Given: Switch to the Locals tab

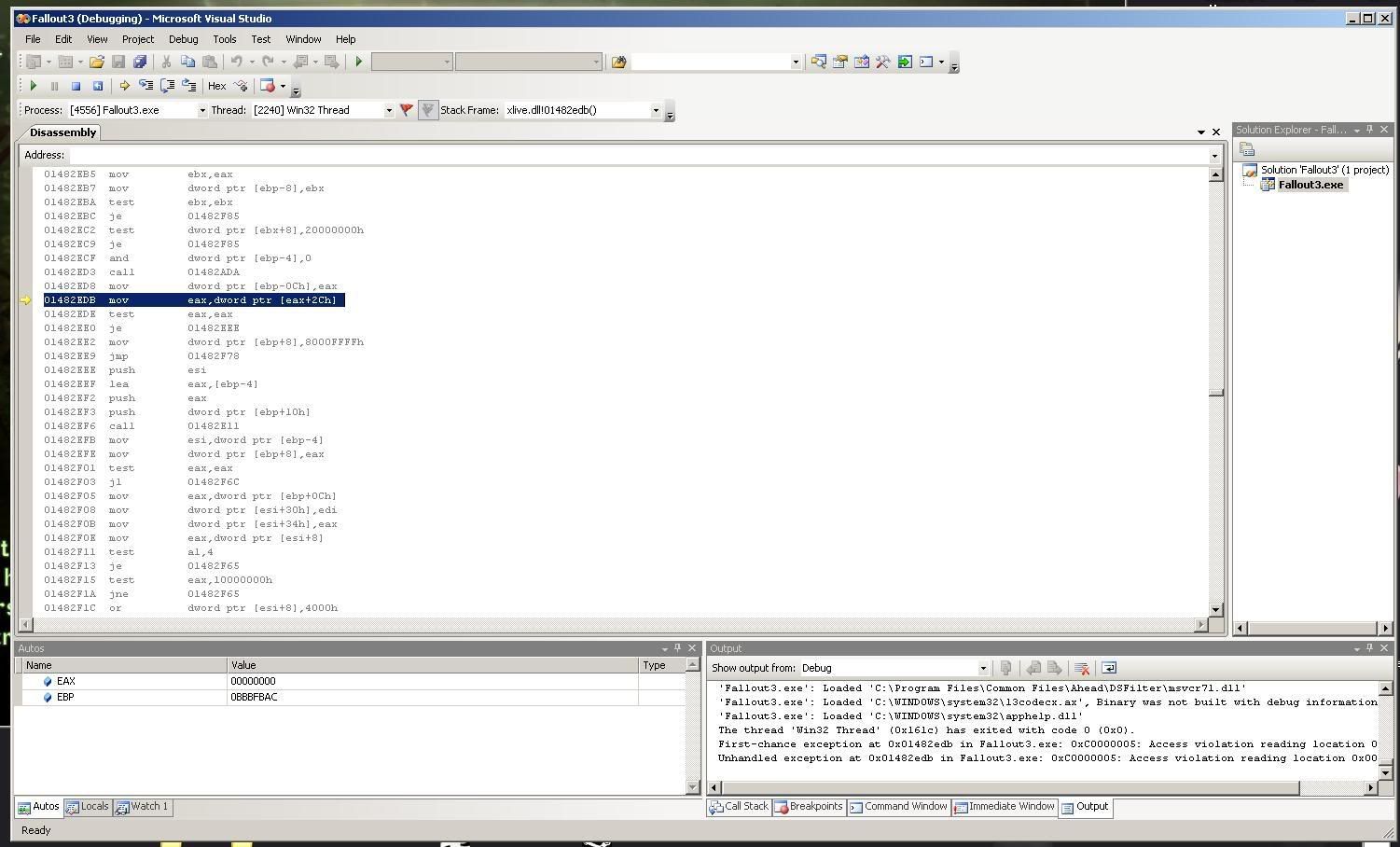Looking at the screenshot, I should coord(87,807).
